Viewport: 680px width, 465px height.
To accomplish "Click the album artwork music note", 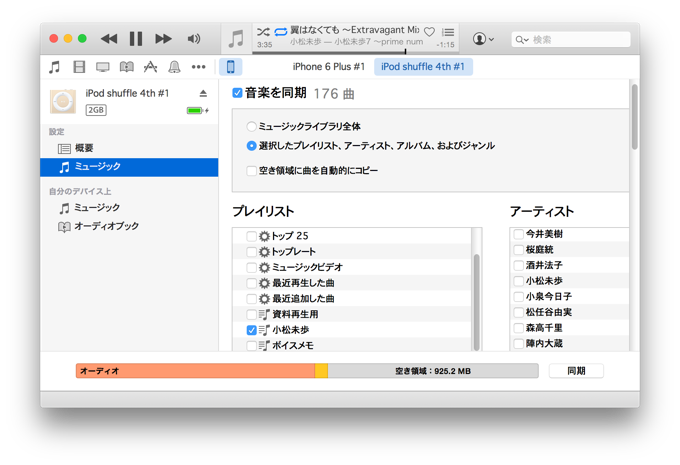I will click(x=236, y=39).
